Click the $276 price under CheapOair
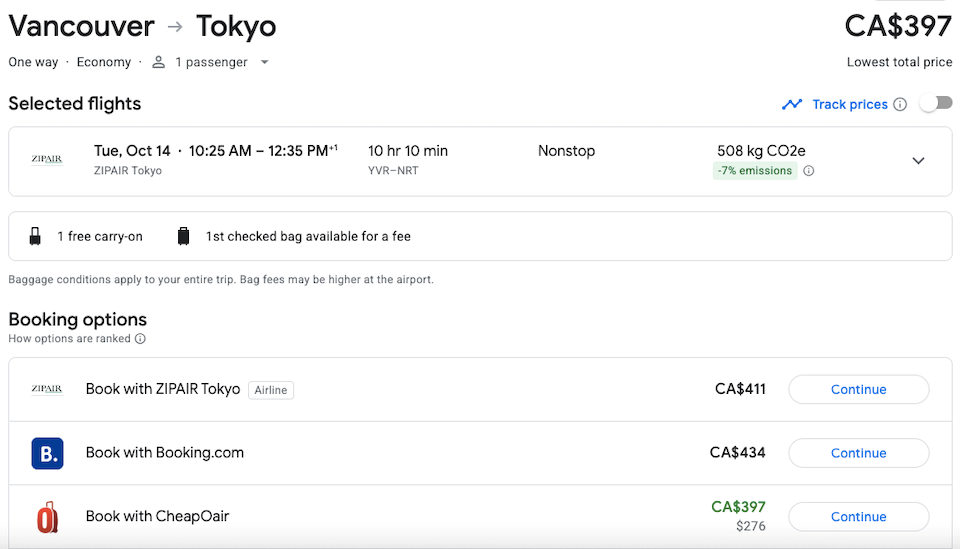This screenshot has width=960, height=549. tap(751, 526)
